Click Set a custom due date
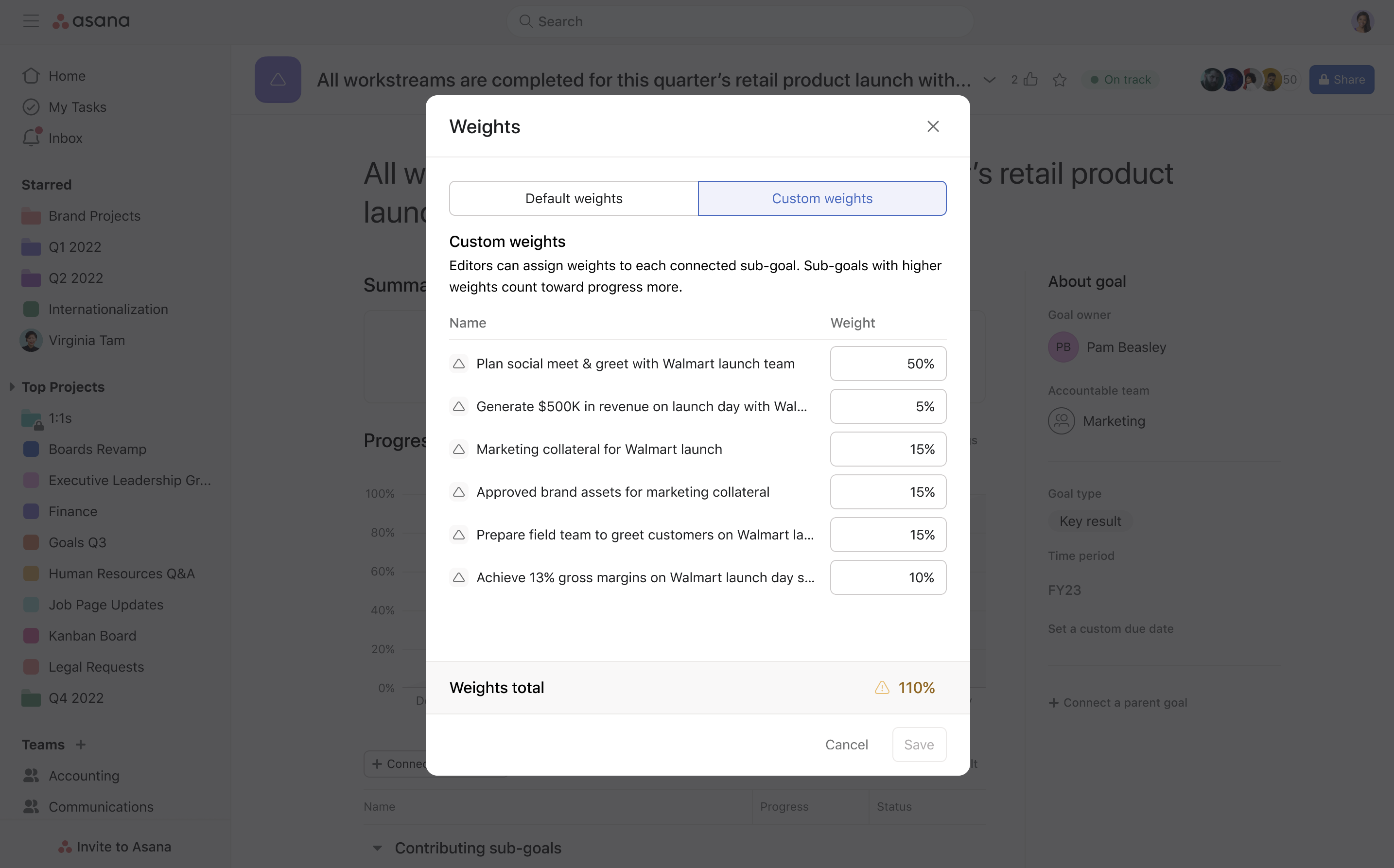Viewport: 1394px width, 868px height. pos(1110,628)
